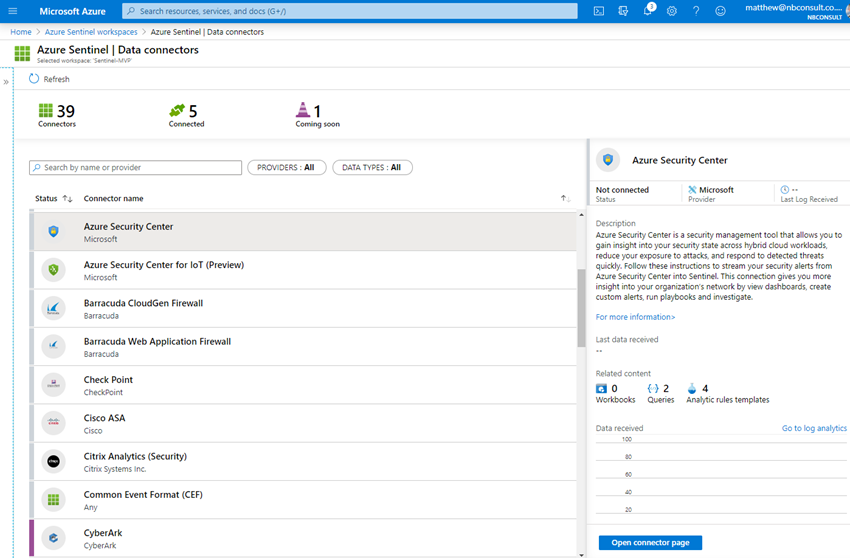The width and height of the screenshot is (850, 558).
Task: Select Azure Security Center for IoT (Preview) row
Action: [x=302, y=270]
